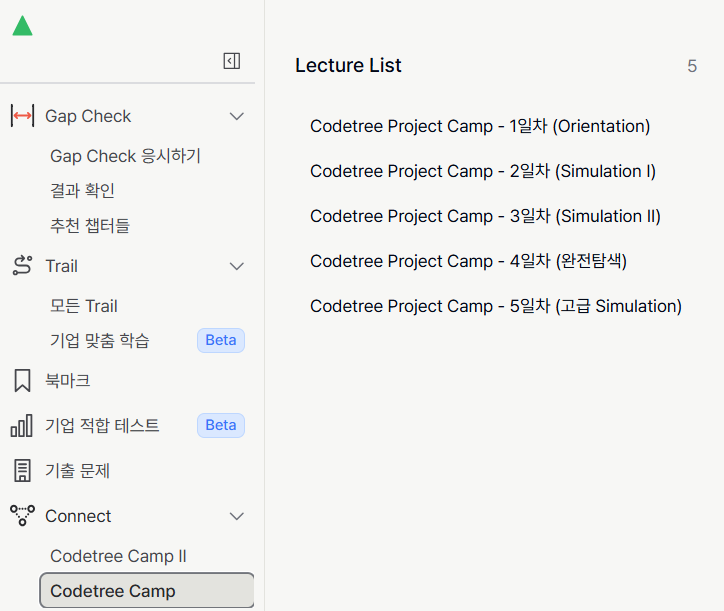Open the Codetree Camp II item
724x611 pixels.
pyautogui.click(x=118, y=556)
